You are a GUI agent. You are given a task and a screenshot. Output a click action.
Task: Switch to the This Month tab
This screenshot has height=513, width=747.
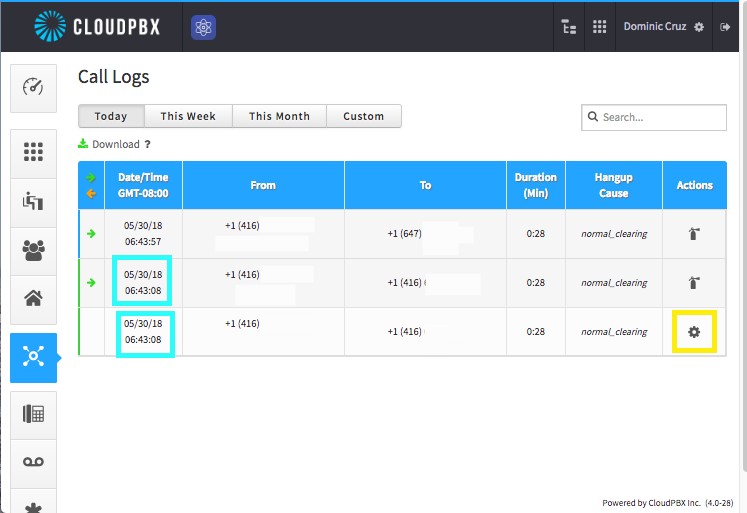279,116
